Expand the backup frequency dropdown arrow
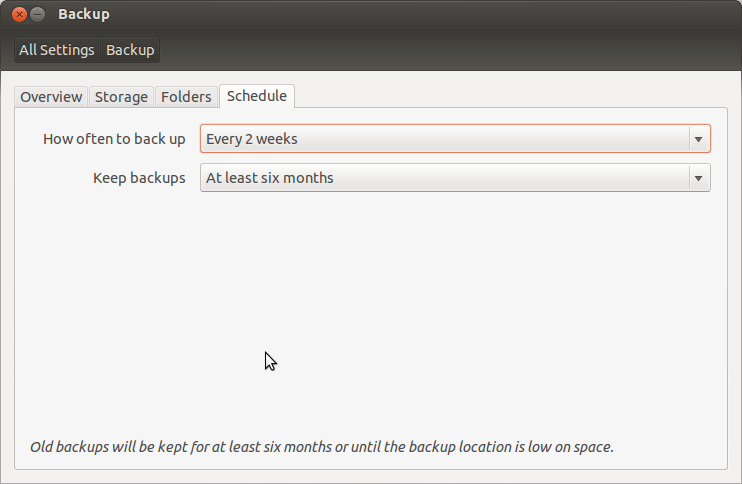 coord(698,139)
